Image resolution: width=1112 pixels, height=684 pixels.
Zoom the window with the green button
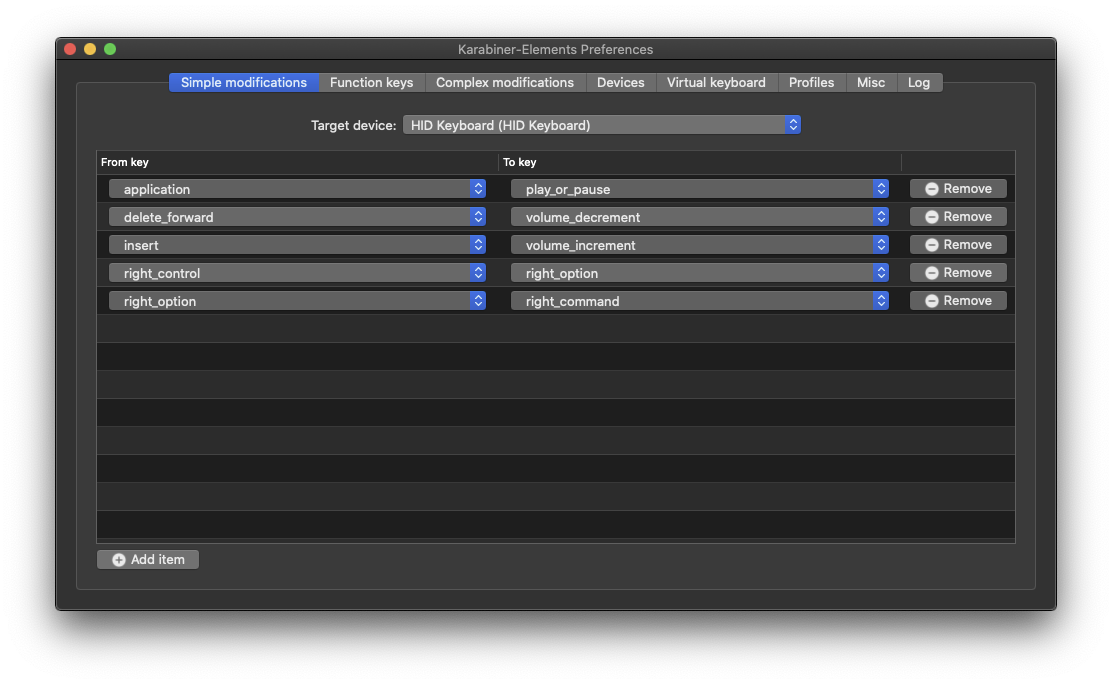[110, 49]
